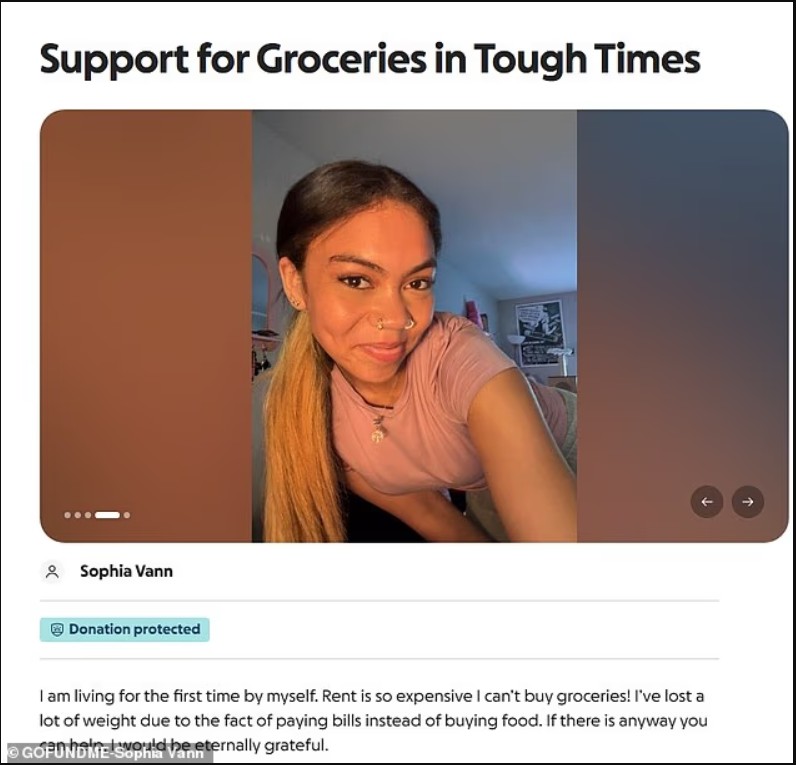Click the campaign story paragraph text
The width and height of the screenshot is (796, 765).
(x=373, y=720)
